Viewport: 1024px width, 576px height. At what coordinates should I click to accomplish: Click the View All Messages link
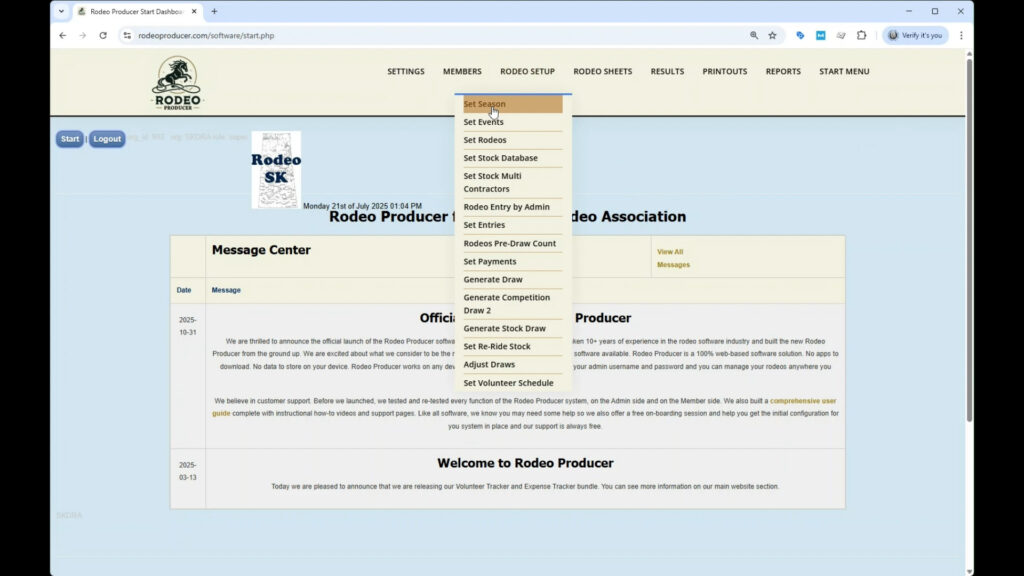pos(670,258)
